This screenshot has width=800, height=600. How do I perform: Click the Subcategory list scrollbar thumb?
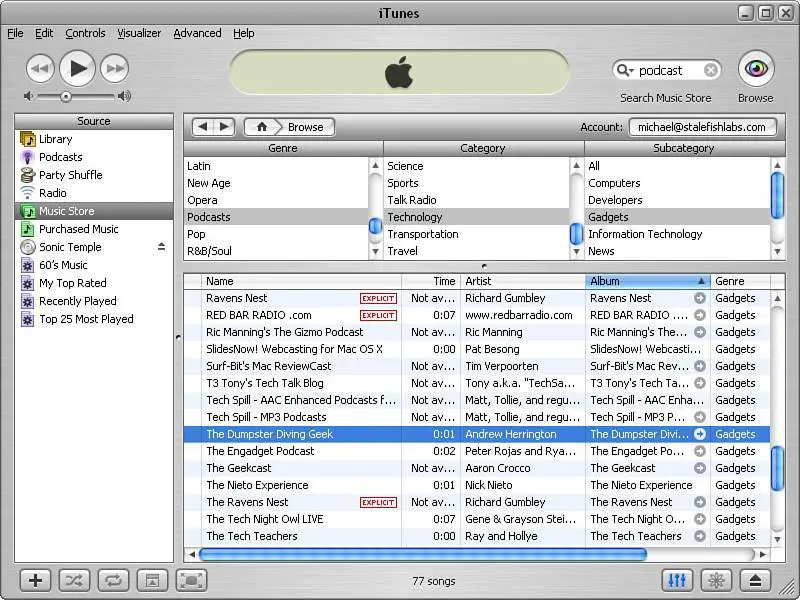(x=777, y=195)
